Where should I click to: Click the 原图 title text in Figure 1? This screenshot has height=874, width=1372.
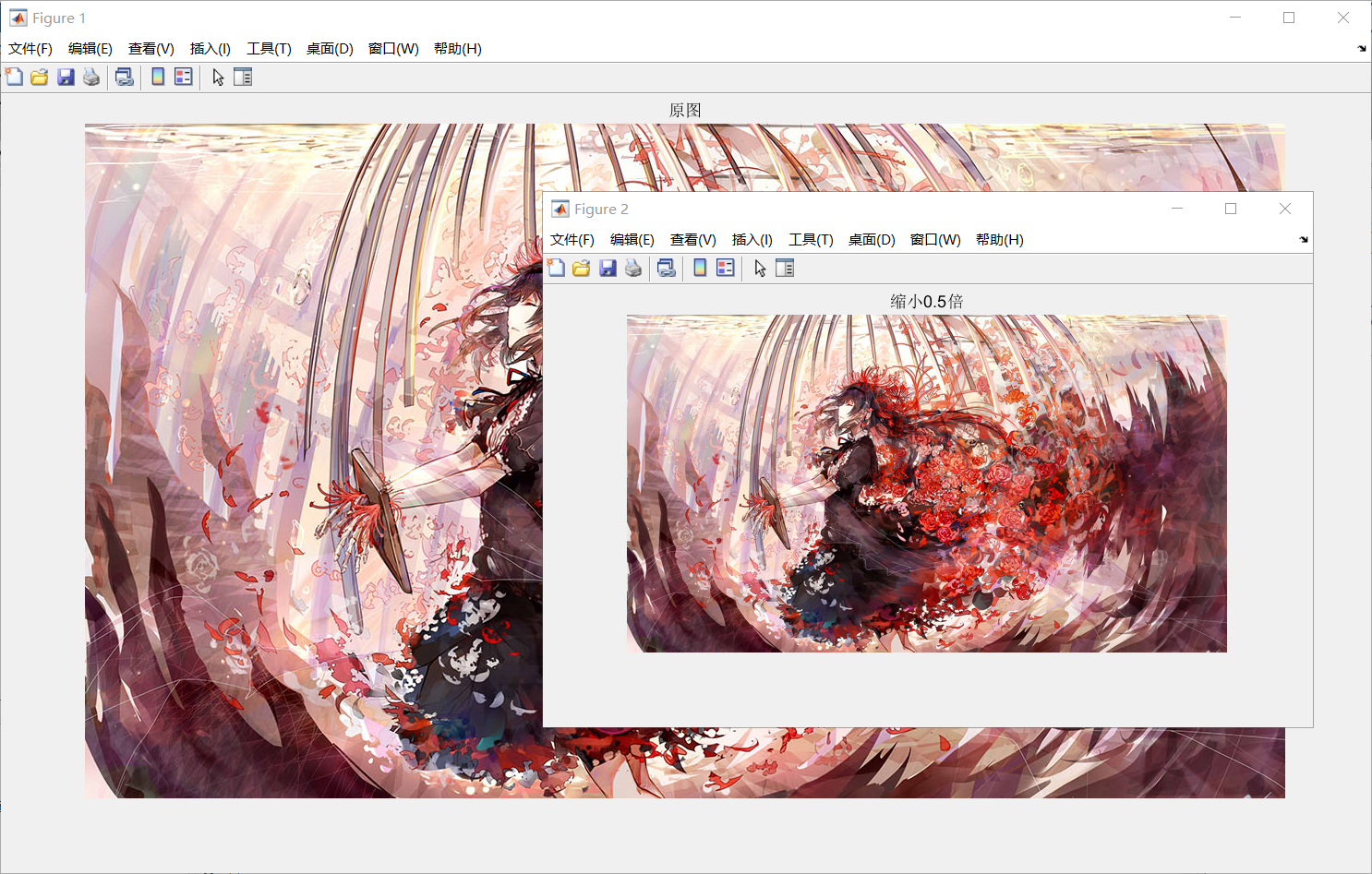point(685,110)
